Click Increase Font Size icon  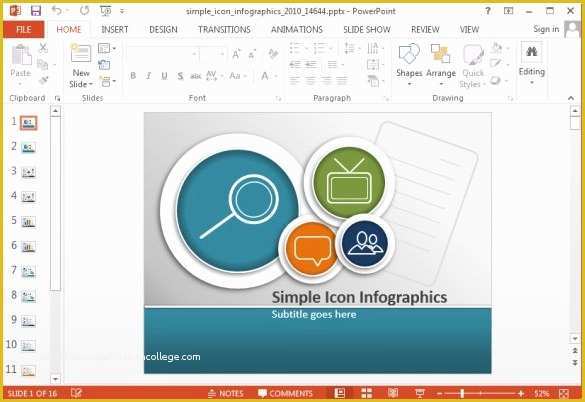pyautogui.click(x=236, y=54)
